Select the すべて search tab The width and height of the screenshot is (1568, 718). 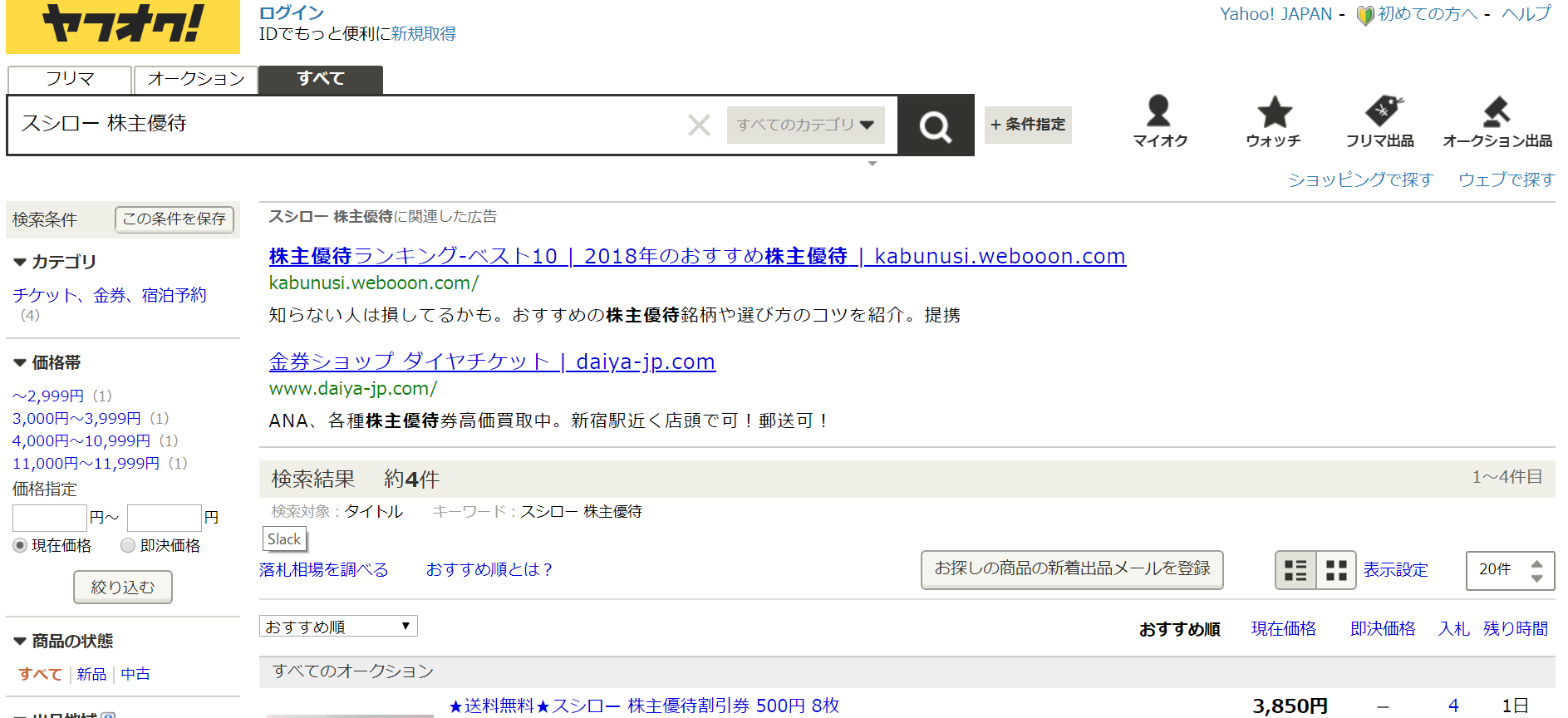pos(321,79)
